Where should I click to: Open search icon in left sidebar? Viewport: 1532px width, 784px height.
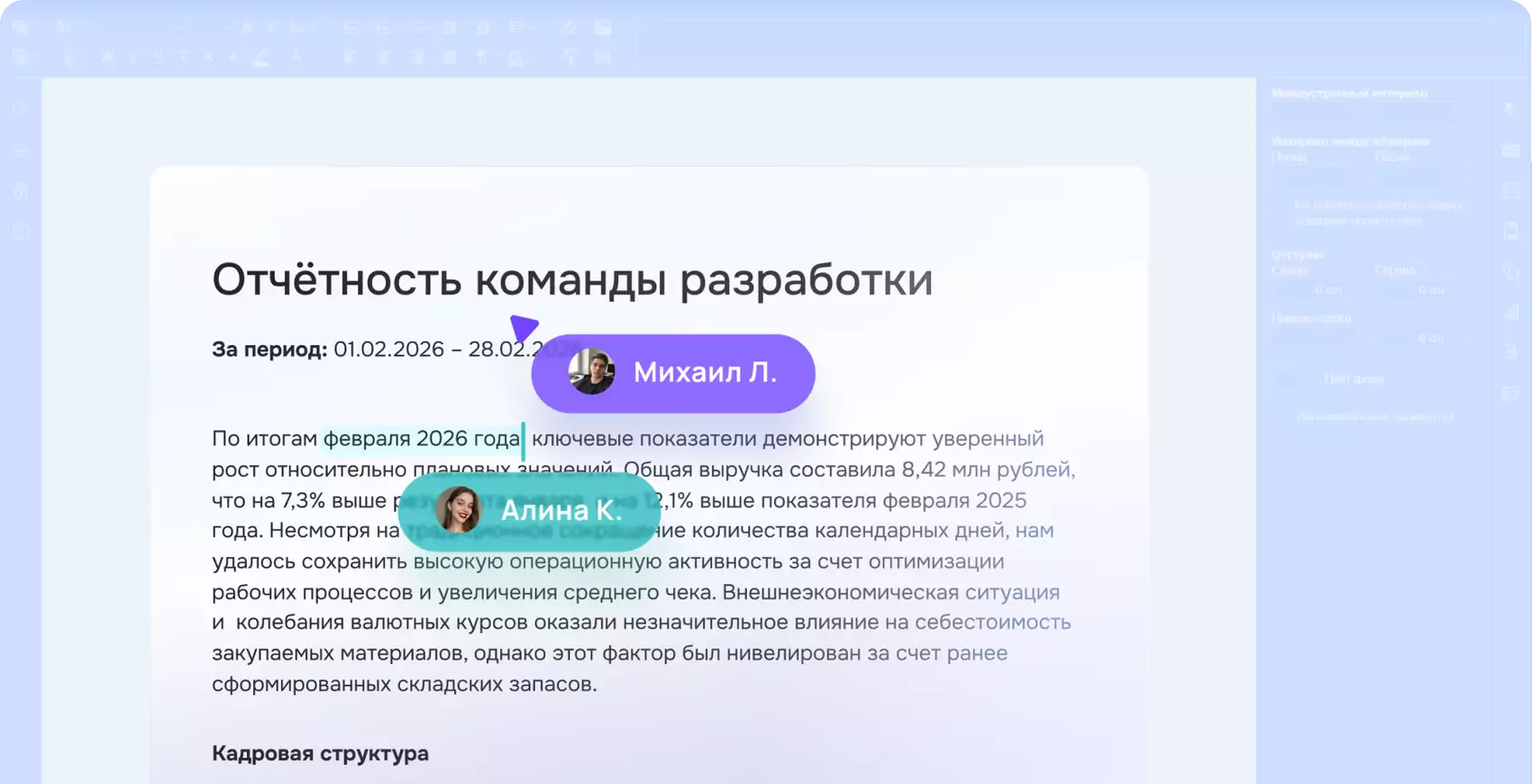(21, 109)
